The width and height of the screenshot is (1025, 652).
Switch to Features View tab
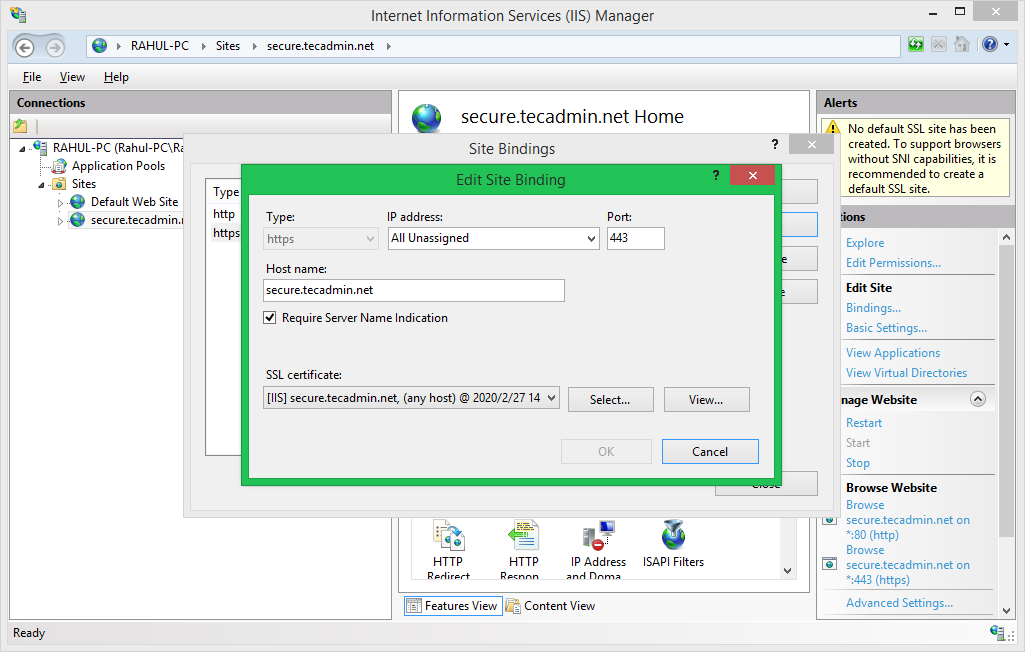[453, 606]
